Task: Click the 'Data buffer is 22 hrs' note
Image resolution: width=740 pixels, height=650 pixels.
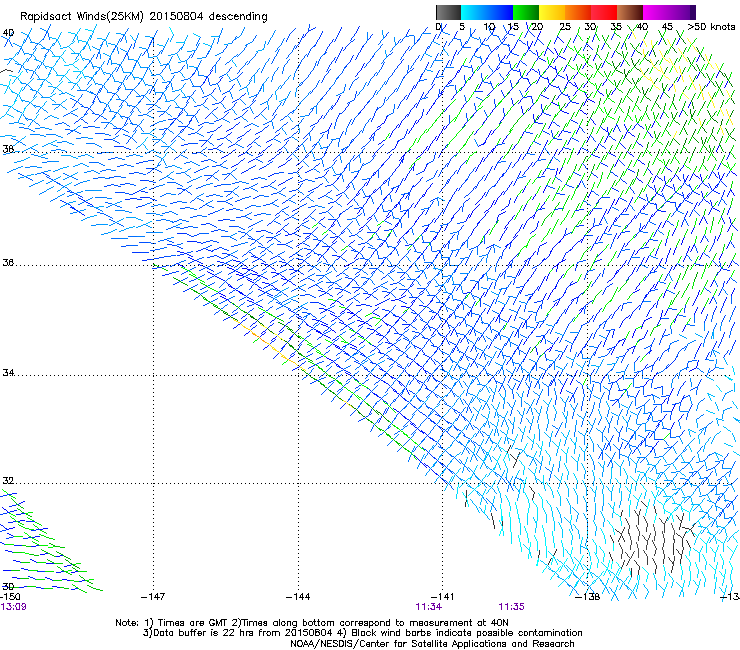Action: tap(362, 633)
